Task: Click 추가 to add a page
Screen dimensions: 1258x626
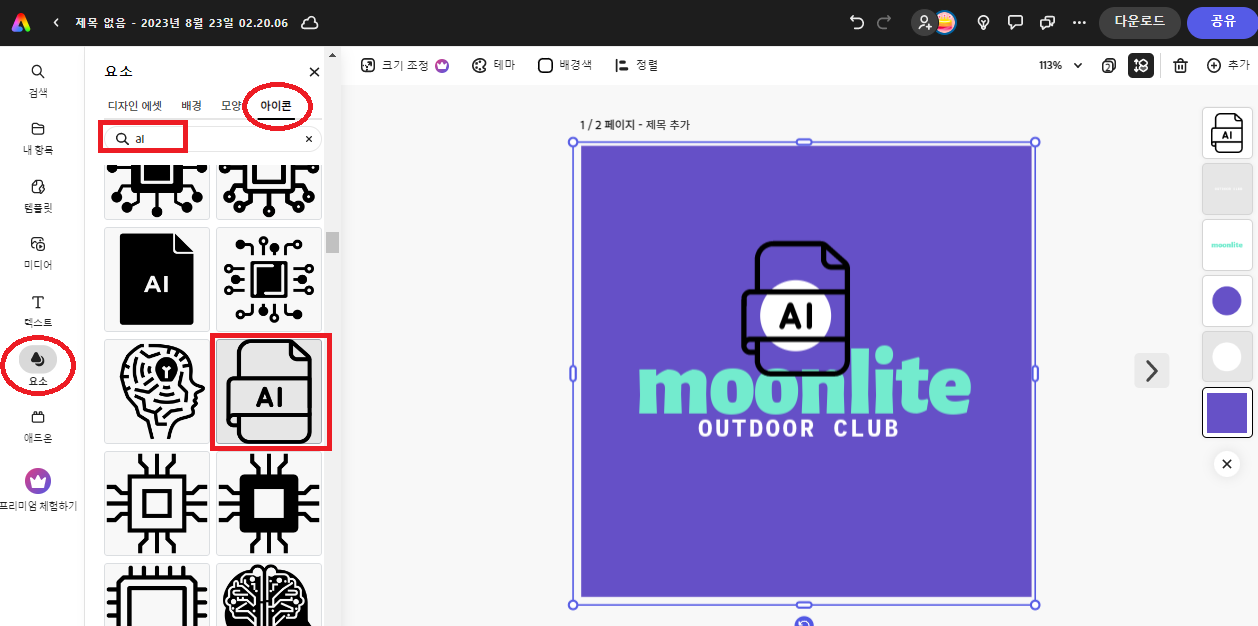Action: click(x=1228, y=65)
